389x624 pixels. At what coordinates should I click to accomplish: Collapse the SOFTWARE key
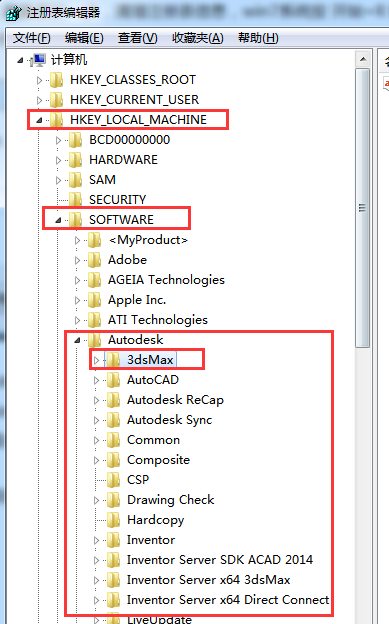pyautogui.click(x=58, y=220)
